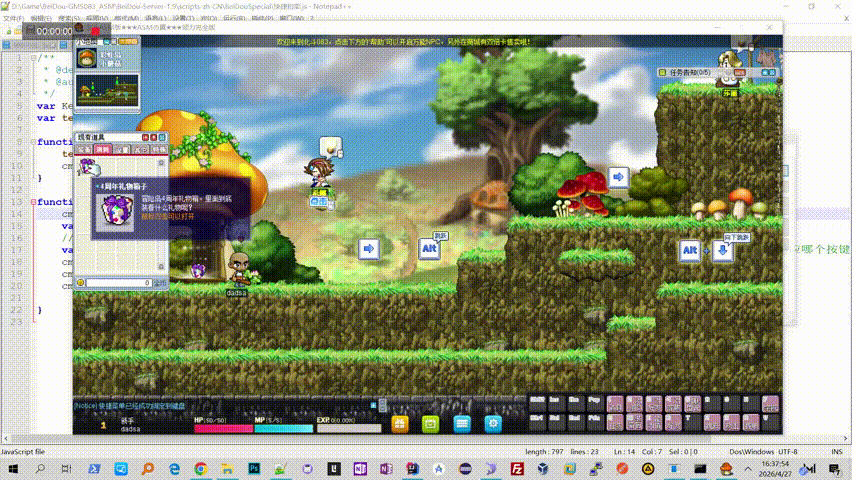Open FileZilla from the taskbar
852x480 pixels.
click(x=517, y=469)
